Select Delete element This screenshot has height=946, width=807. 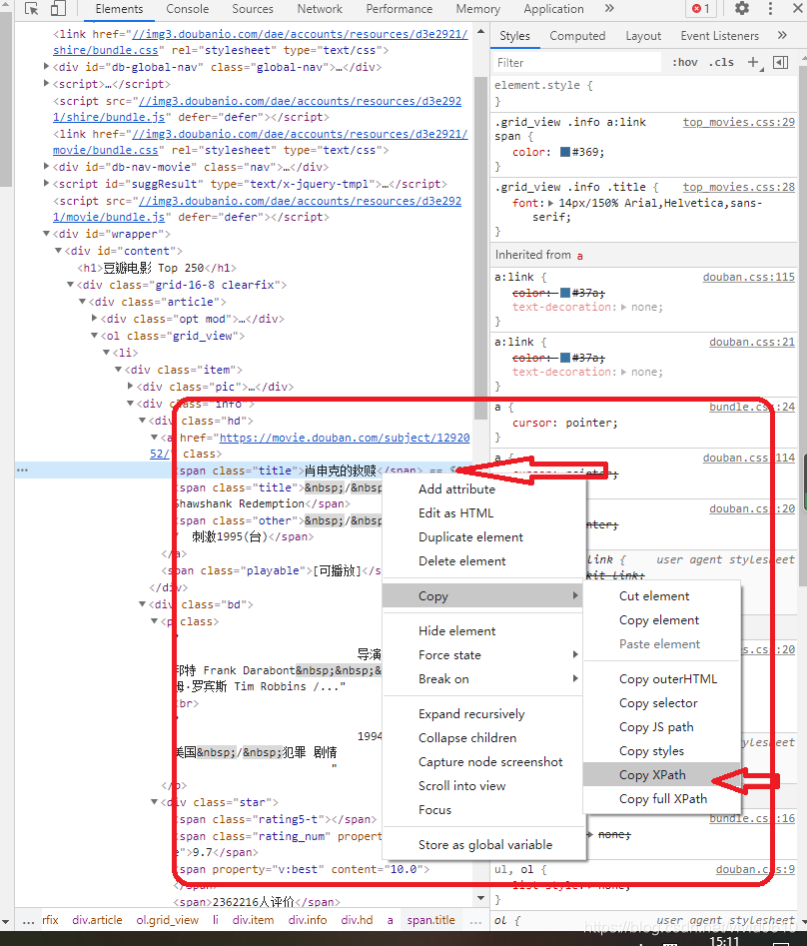(x=462, y=561)
